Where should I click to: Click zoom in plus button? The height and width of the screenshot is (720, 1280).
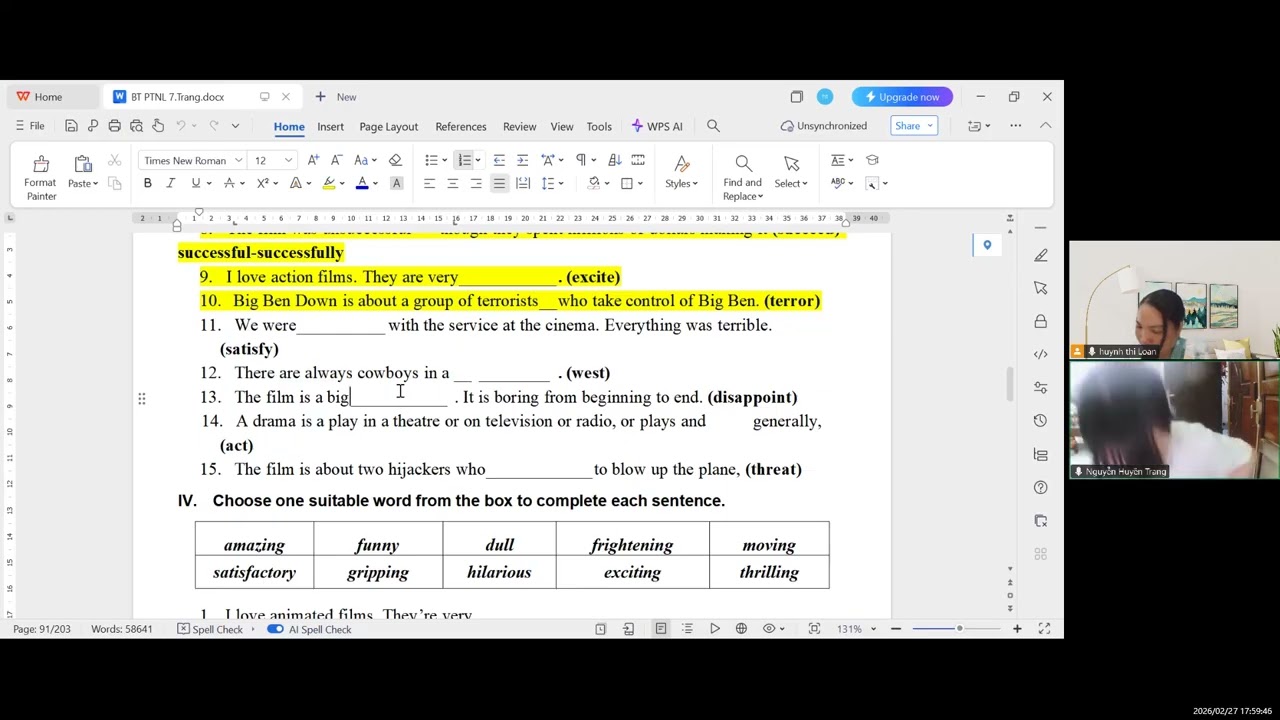pyautogui.click(x=1017, y=629)
